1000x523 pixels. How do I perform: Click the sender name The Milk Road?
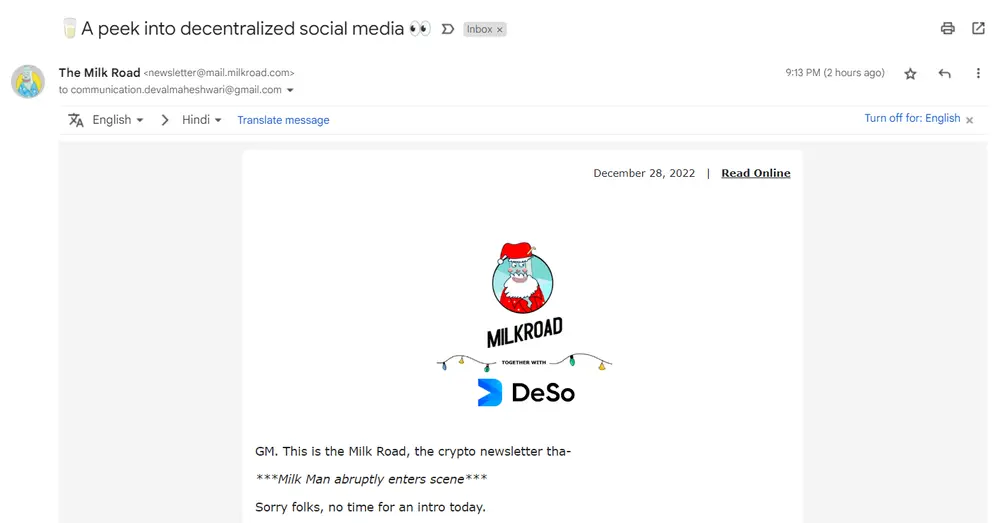point(99,72)
